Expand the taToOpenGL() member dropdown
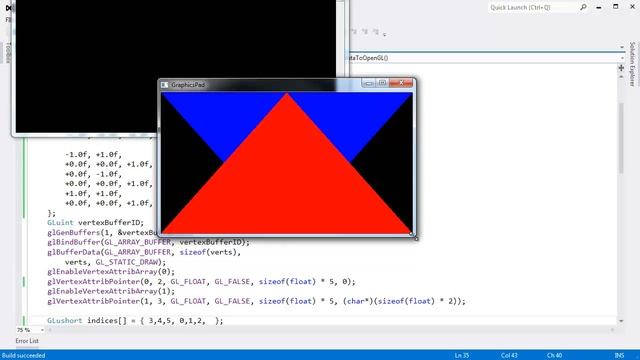Image resolution: width=640 pixels, height=360 pixels. pyautogui.click(x=622, y=58)
